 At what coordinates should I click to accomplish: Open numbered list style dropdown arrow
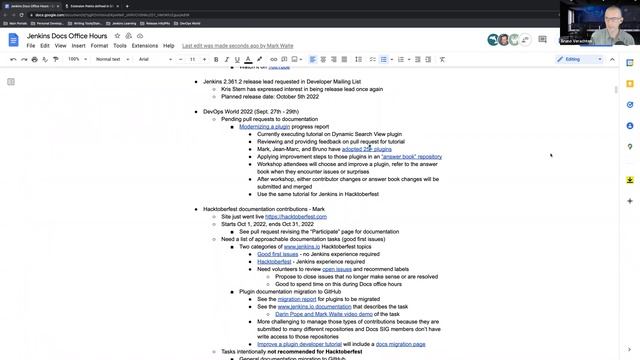(x=409, y=60)
